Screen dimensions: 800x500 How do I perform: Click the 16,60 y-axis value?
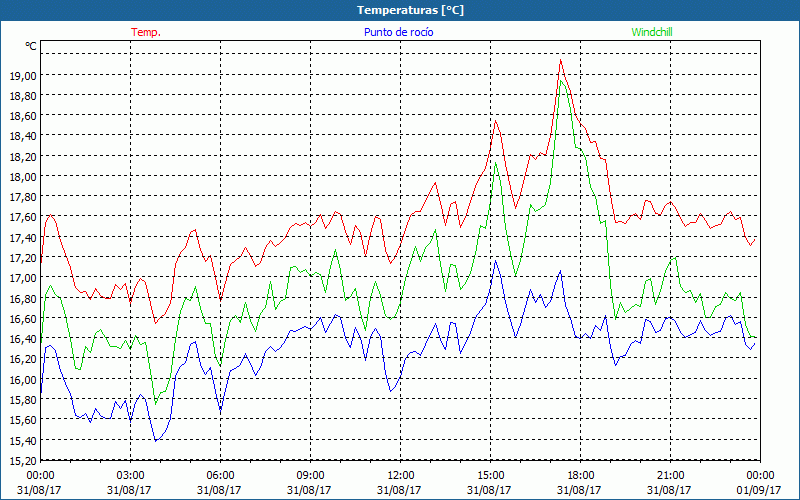point(23,318)
